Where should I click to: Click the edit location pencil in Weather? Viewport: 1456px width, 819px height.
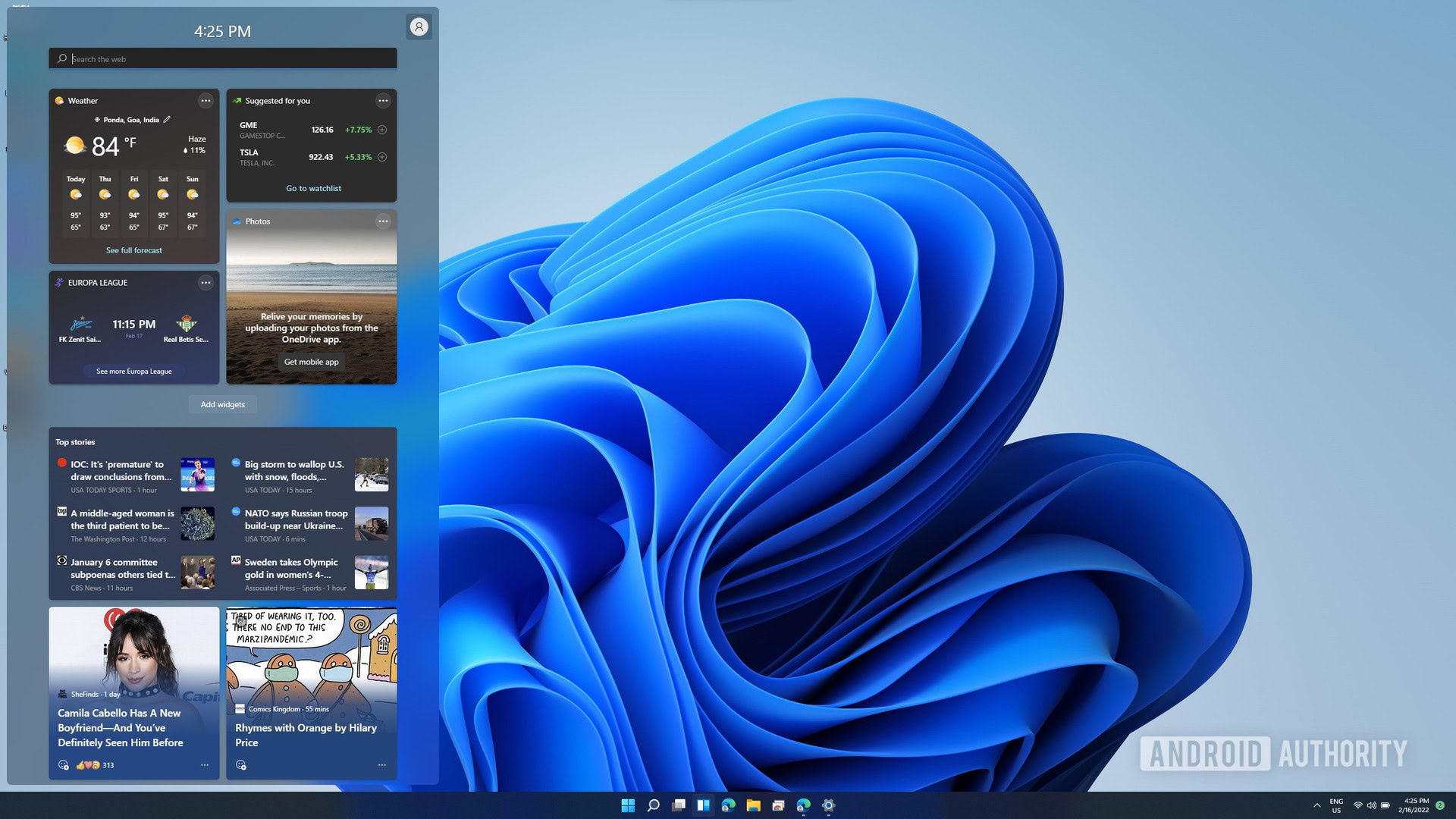167,119
